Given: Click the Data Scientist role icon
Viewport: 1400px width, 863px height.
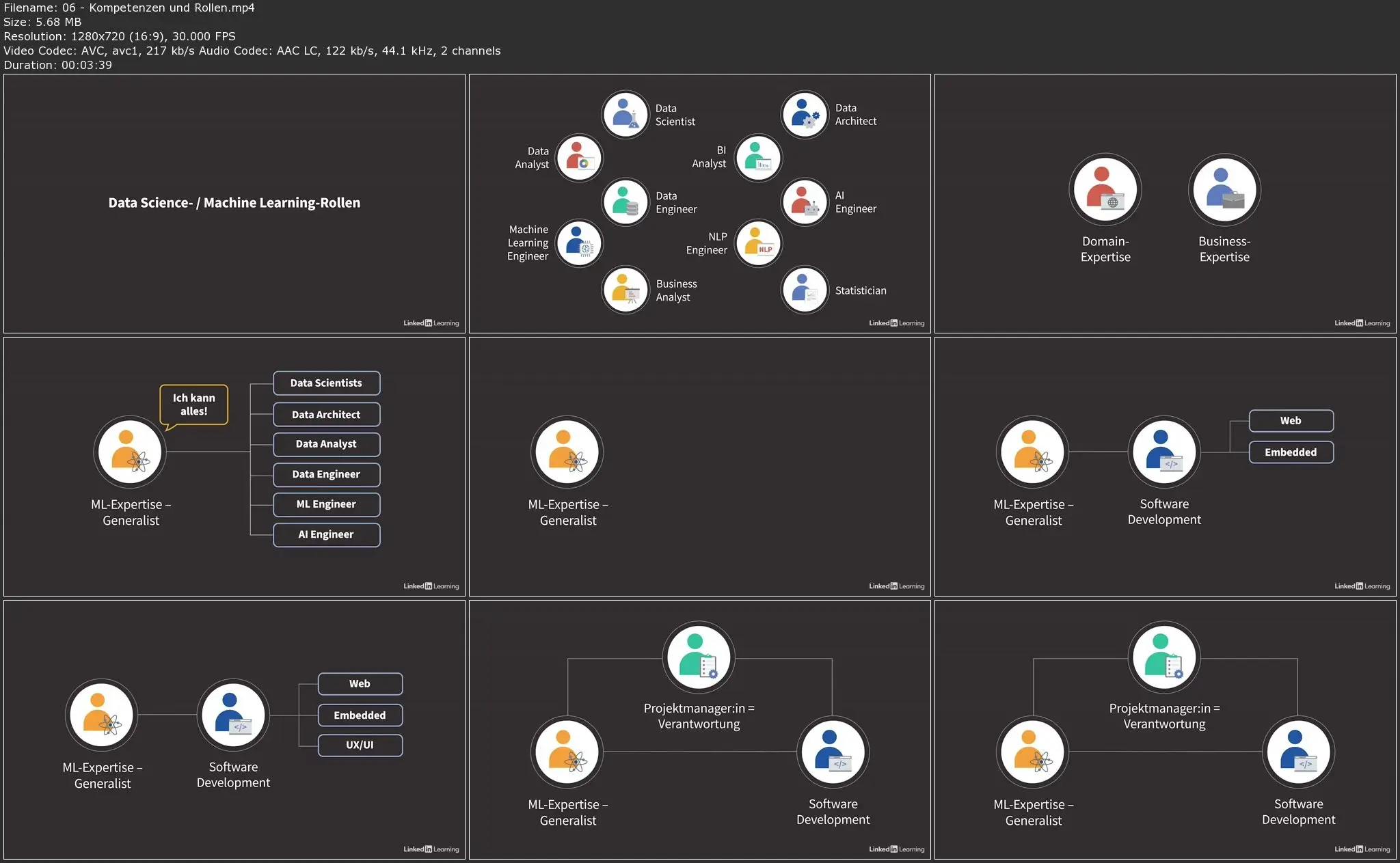Looking at the screenshot, I should (625, 114).
